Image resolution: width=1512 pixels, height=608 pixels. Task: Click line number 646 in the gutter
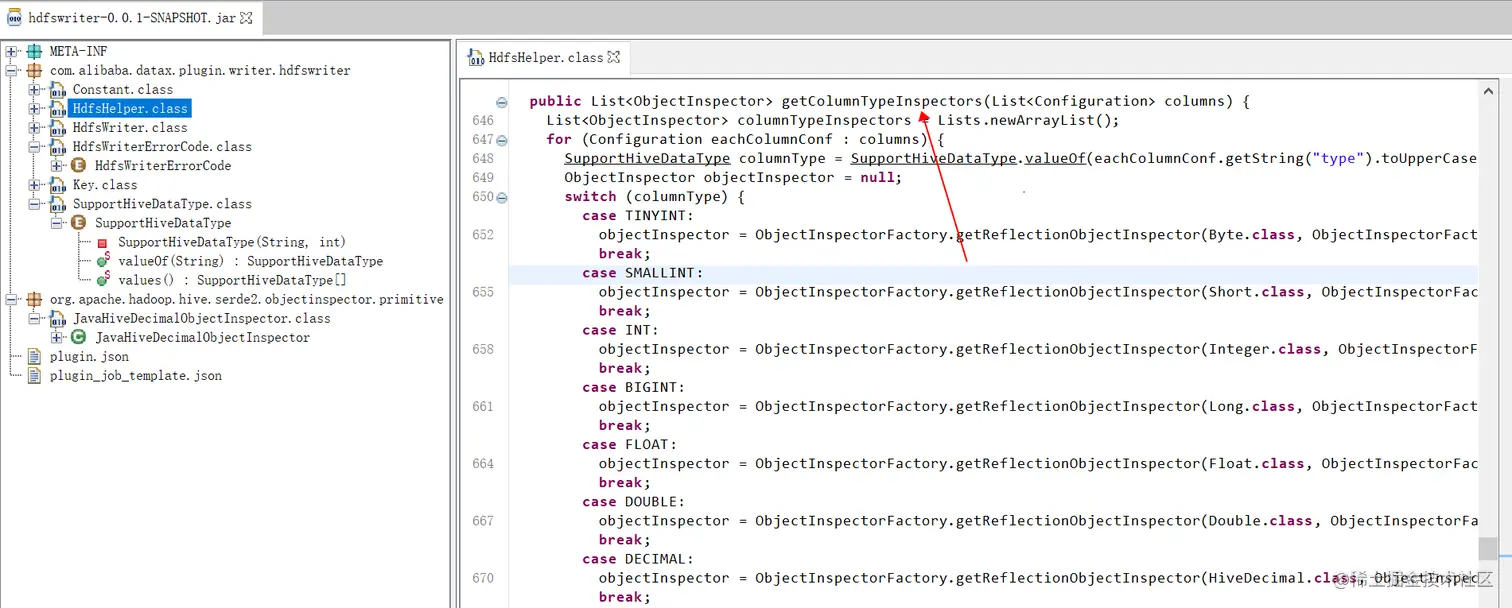click(483, 120)
